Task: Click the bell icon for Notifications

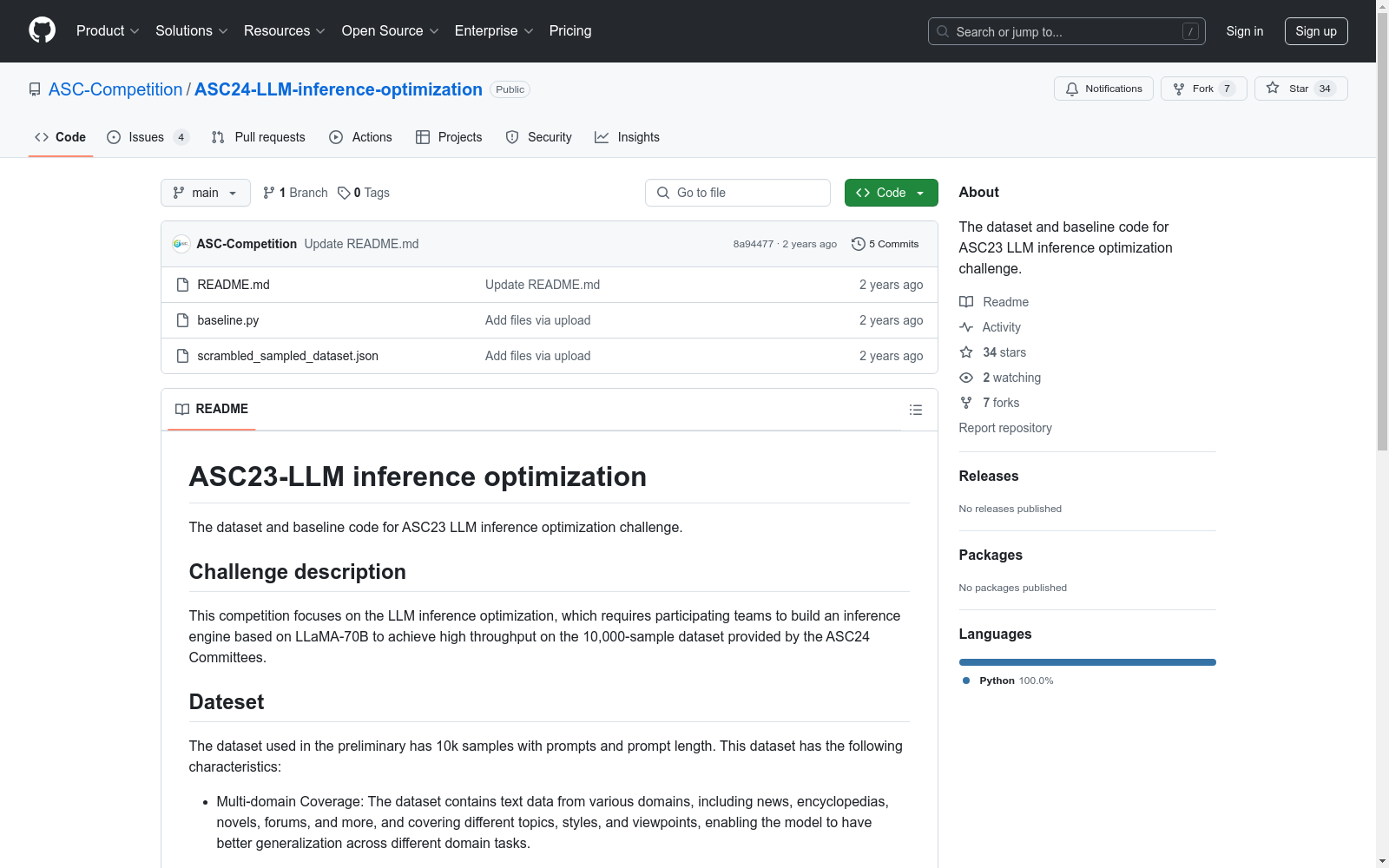Action: click(1072, 89)
